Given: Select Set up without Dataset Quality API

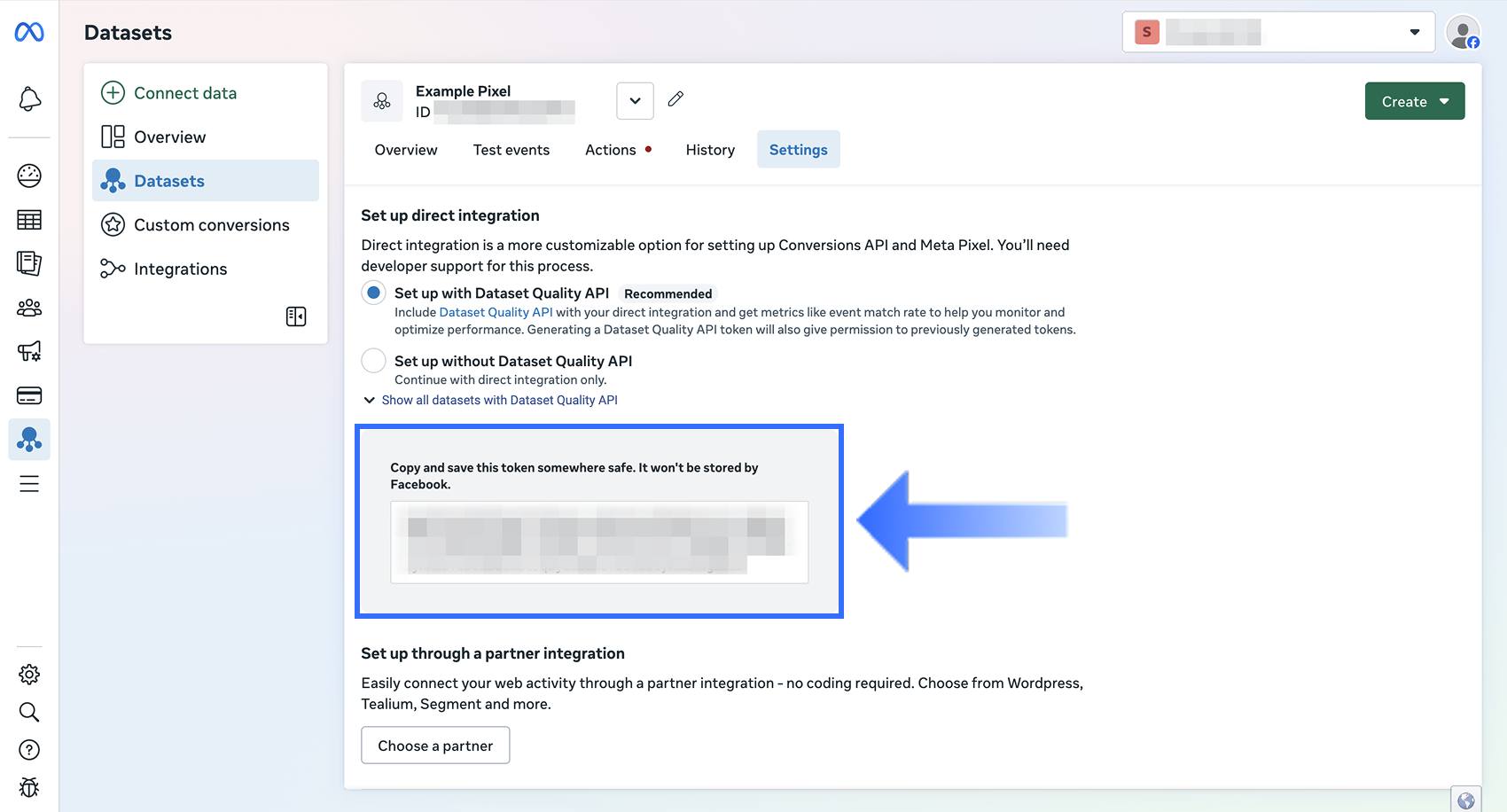Looking at the screenshot, I should click(374, 361).
